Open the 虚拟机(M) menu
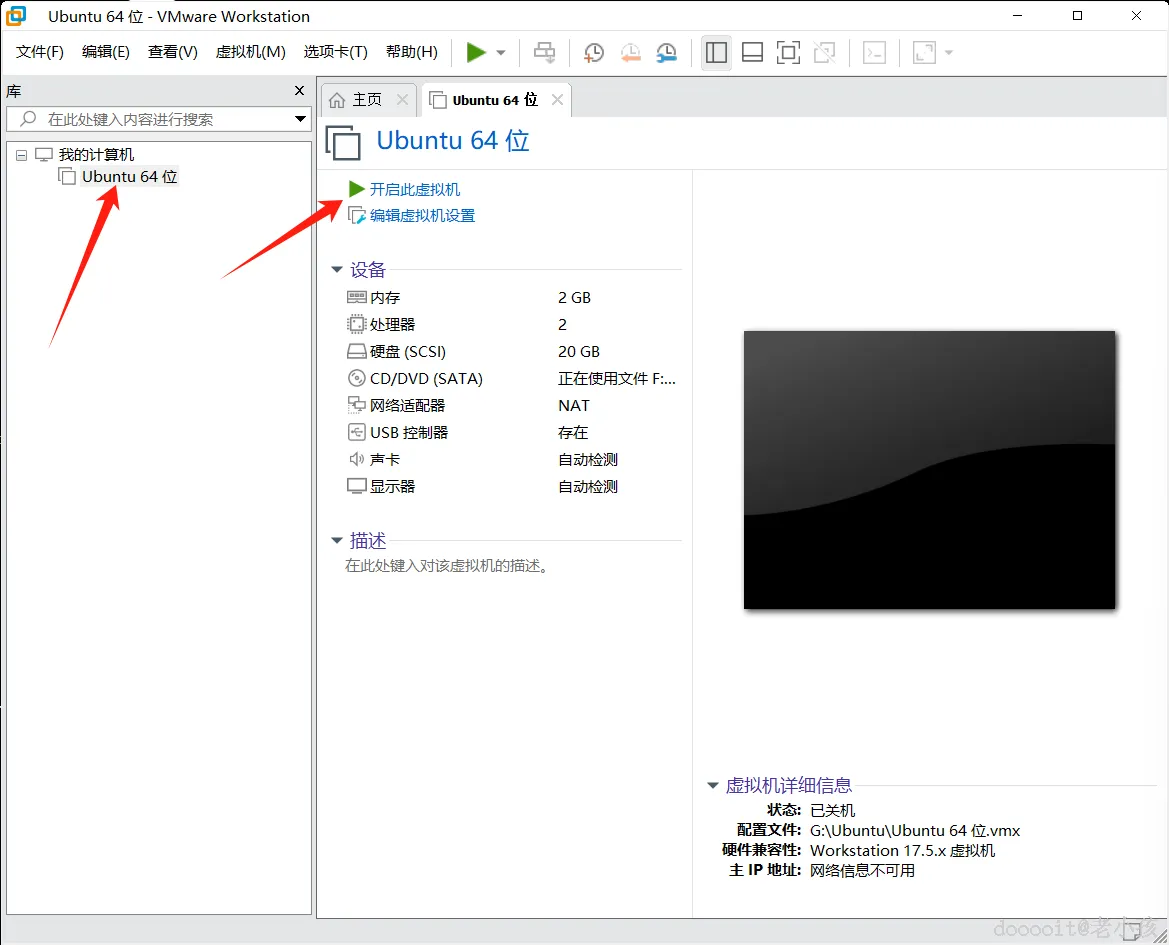This screenshot has height=945, width=1169. tap(250, 51)
